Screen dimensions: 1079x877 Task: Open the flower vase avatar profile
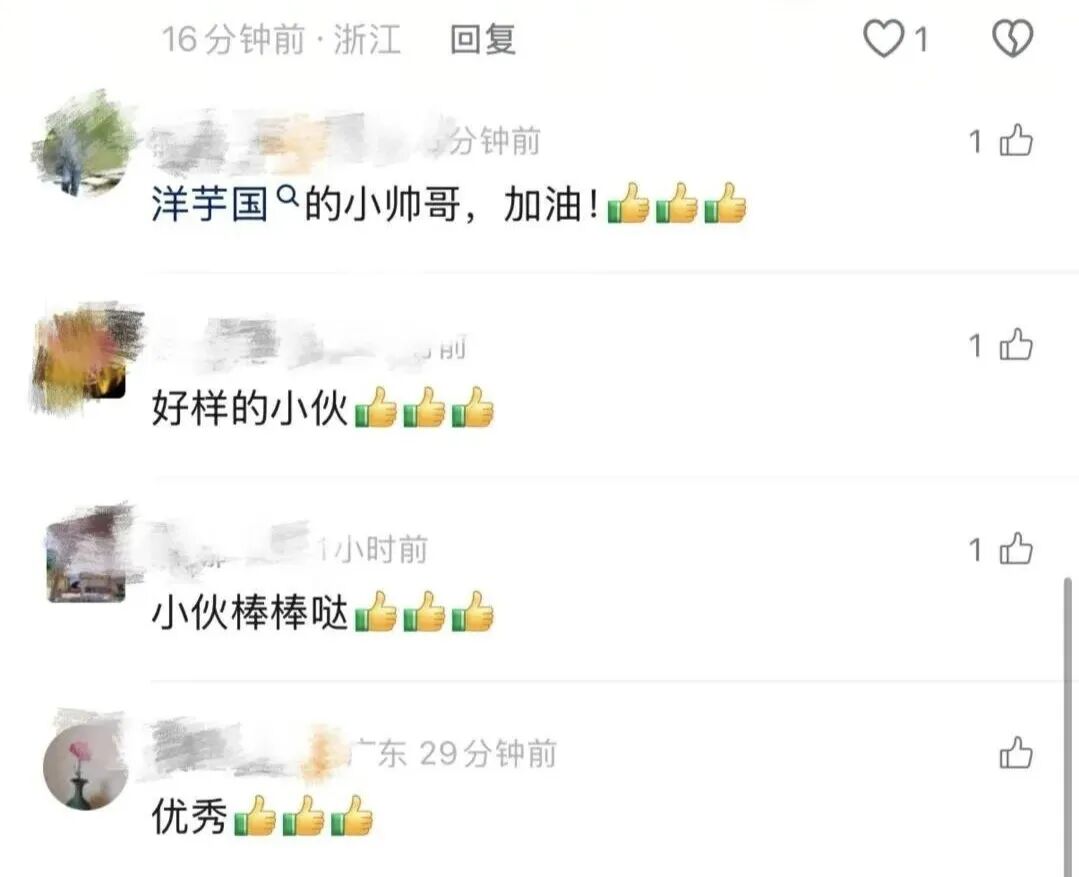point(85,766)
